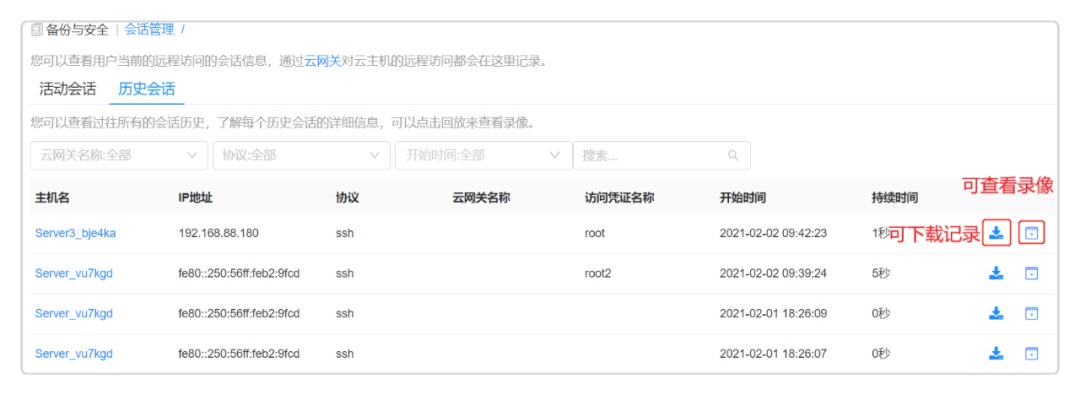View recording for Server3_bje4ka session
The image size is (1080, 395).
click(1031, 233)
